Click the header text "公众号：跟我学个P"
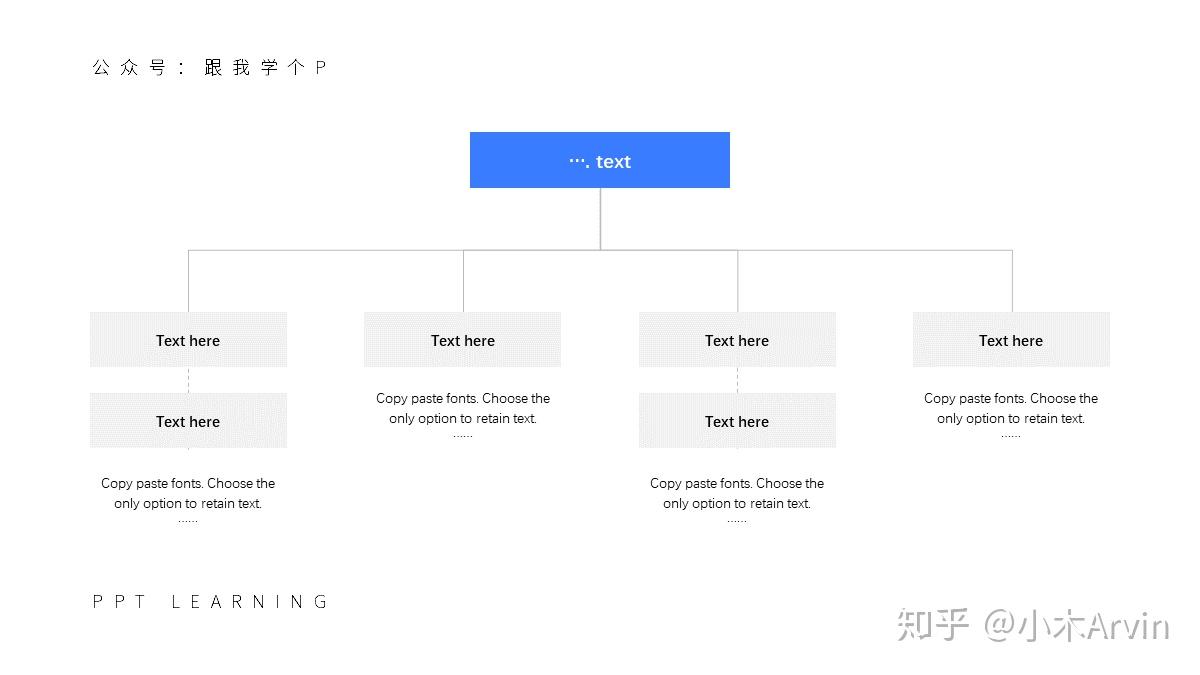 tap(209, 68)
